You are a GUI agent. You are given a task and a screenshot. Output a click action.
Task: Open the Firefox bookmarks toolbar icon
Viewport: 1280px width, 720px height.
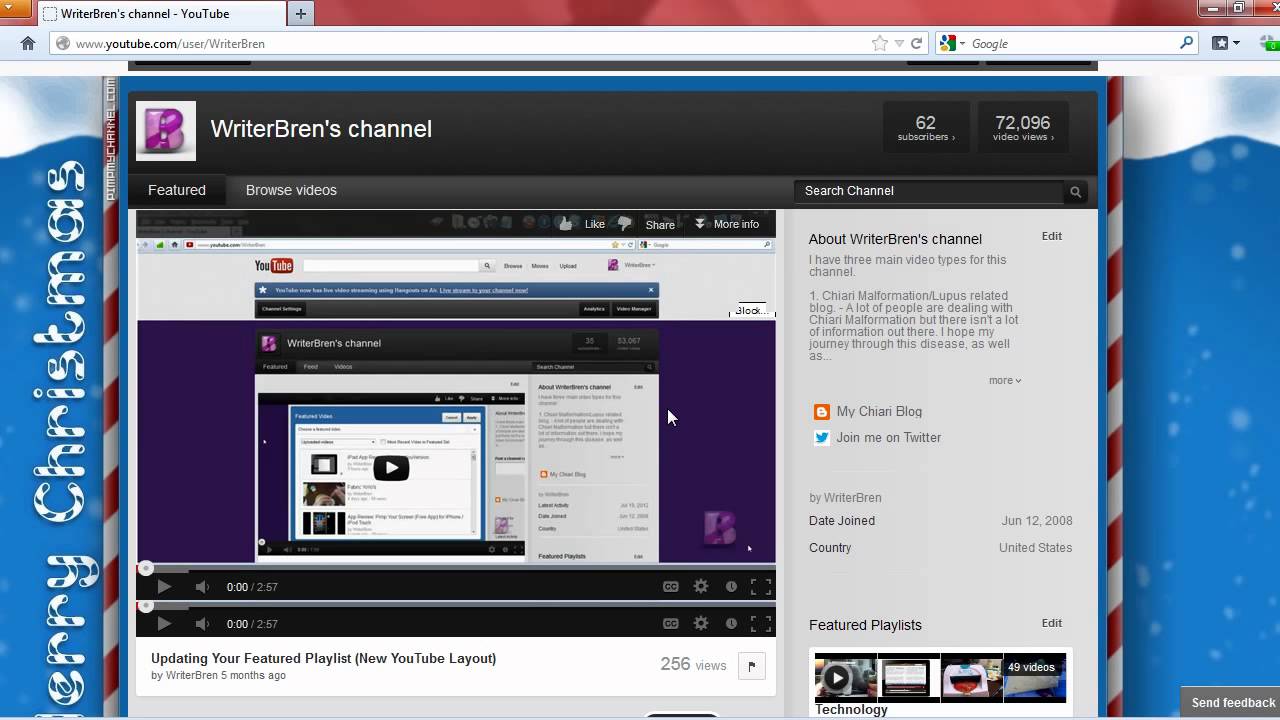1220,43
